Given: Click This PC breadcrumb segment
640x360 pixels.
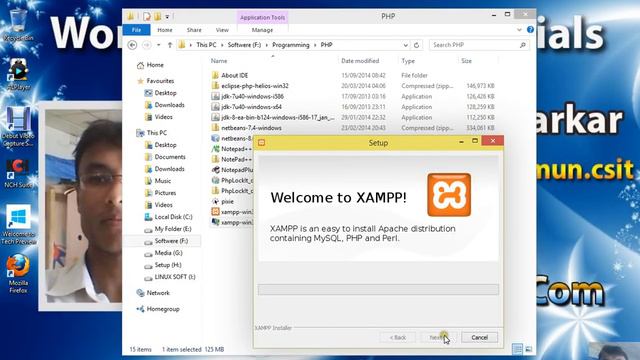Looking at the screenshot, I should (x=206, y=45).
